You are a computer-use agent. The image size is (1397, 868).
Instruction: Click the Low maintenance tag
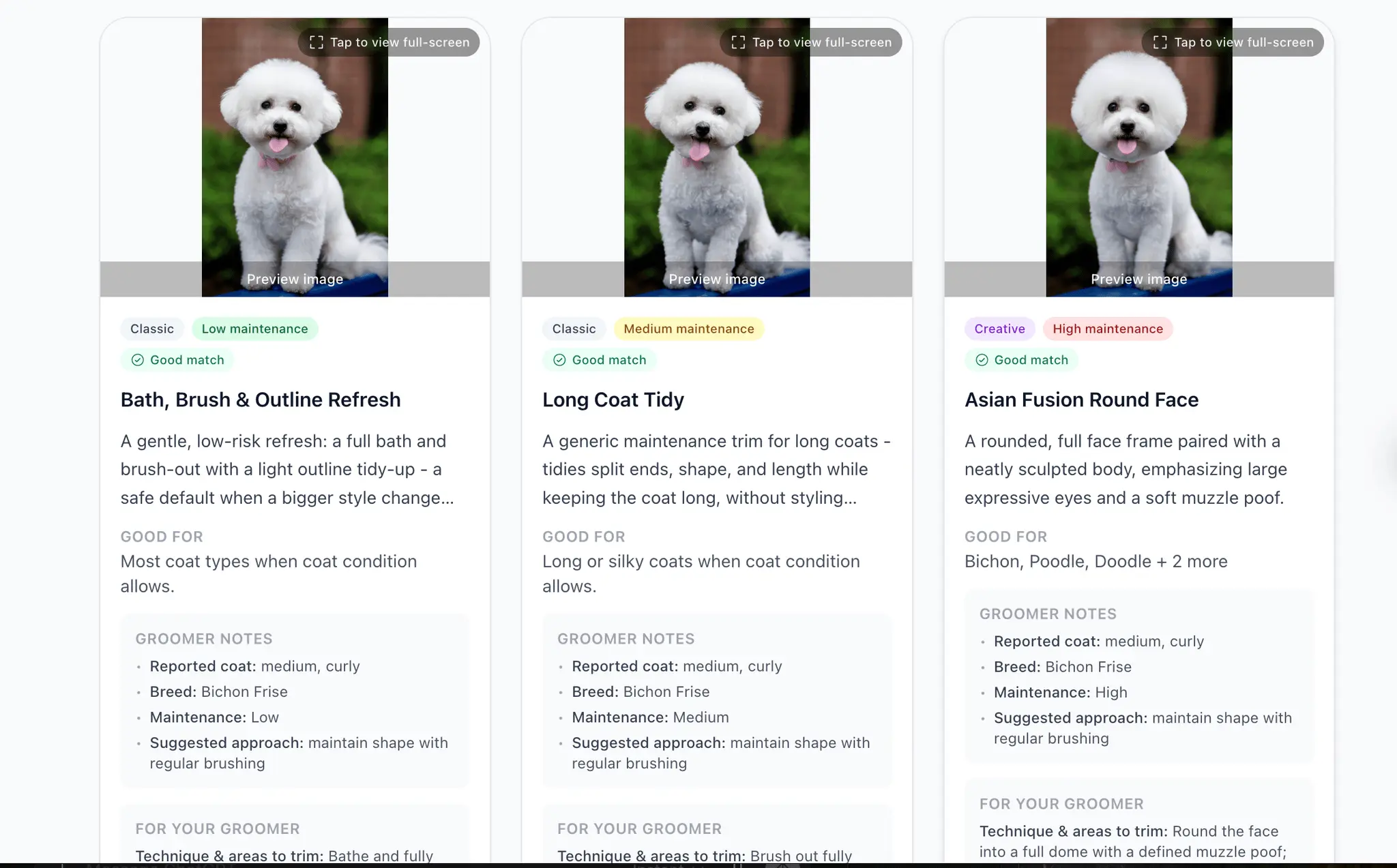(255, 329)
